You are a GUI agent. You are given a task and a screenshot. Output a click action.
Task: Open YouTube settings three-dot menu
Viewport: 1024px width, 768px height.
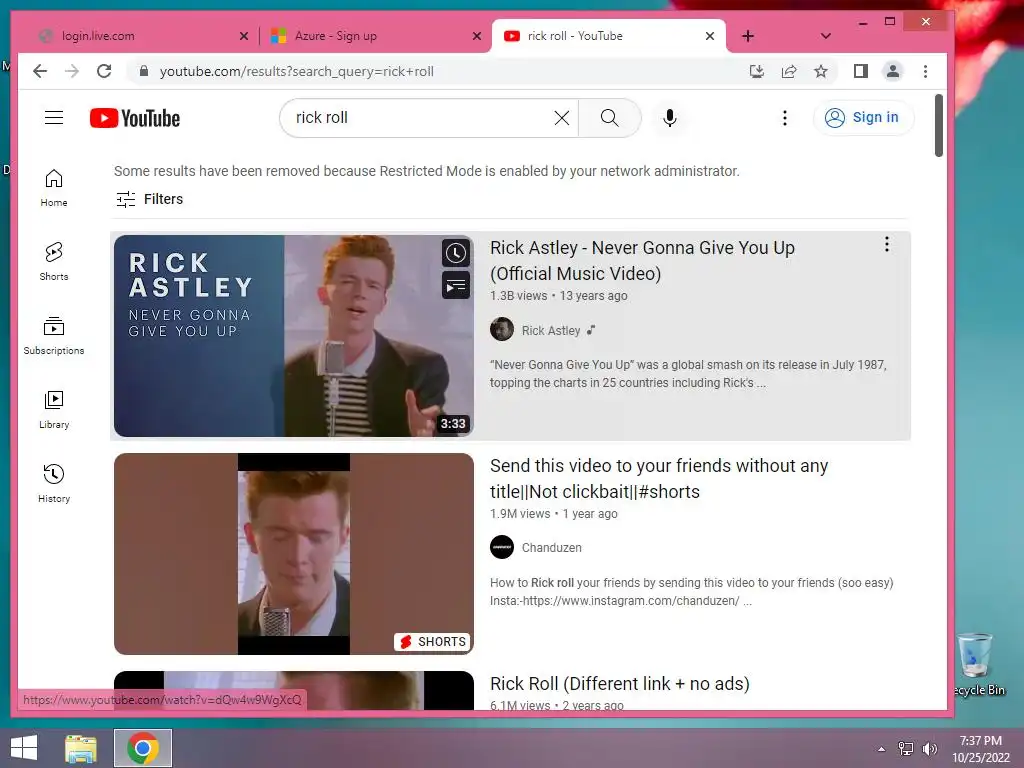[x=785, y=118]
